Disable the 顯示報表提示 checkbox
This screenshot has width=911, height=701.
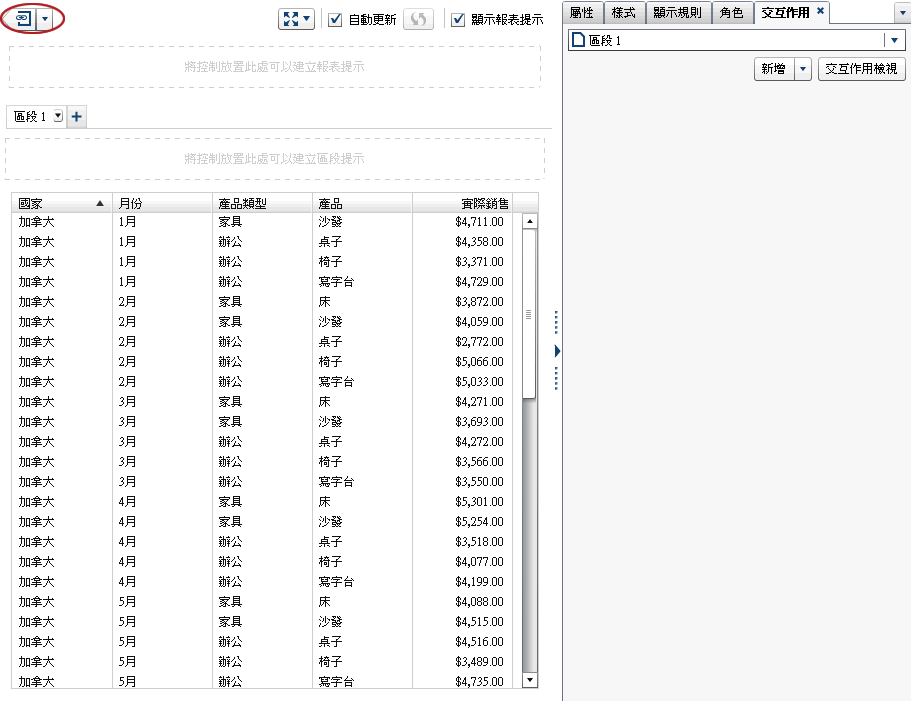[456, 18]
